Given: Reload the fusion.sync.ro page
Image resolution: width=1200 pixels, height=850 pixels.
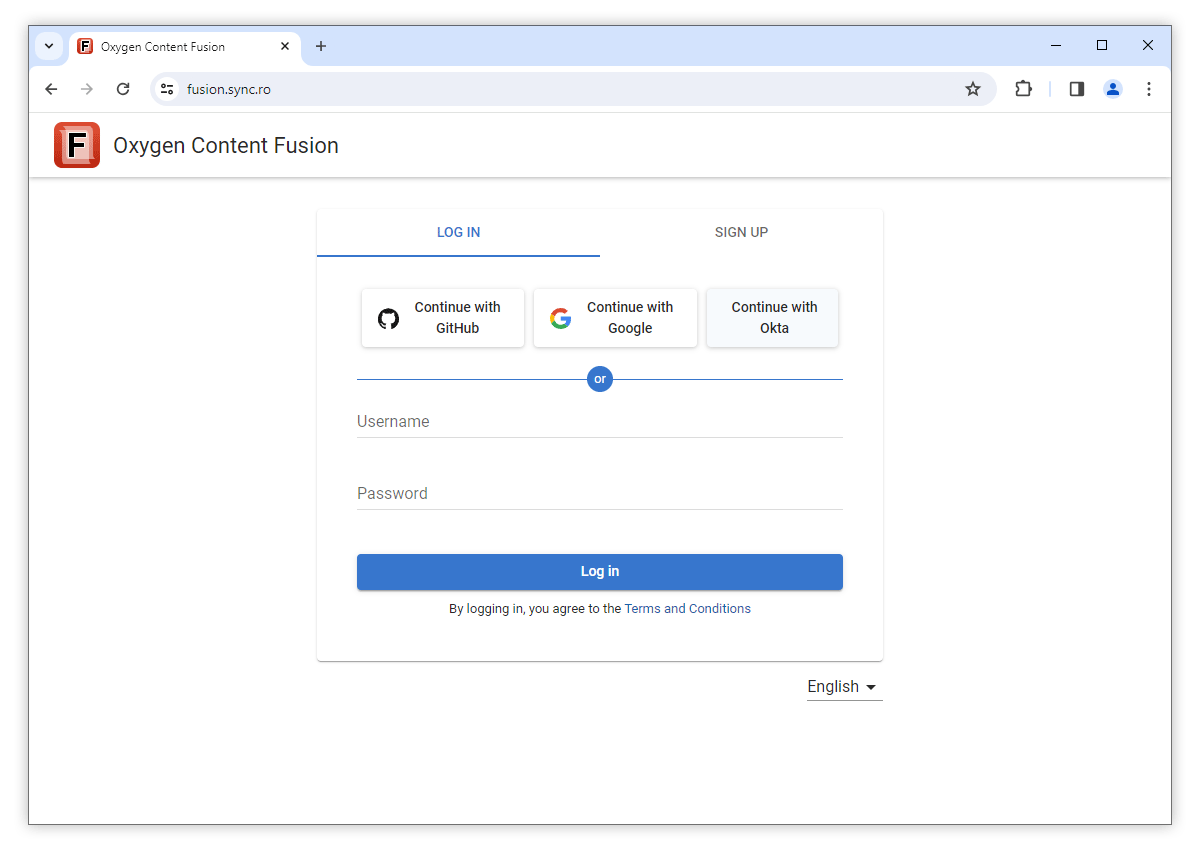Looking at the screenshot, I should tap(123, 89).
